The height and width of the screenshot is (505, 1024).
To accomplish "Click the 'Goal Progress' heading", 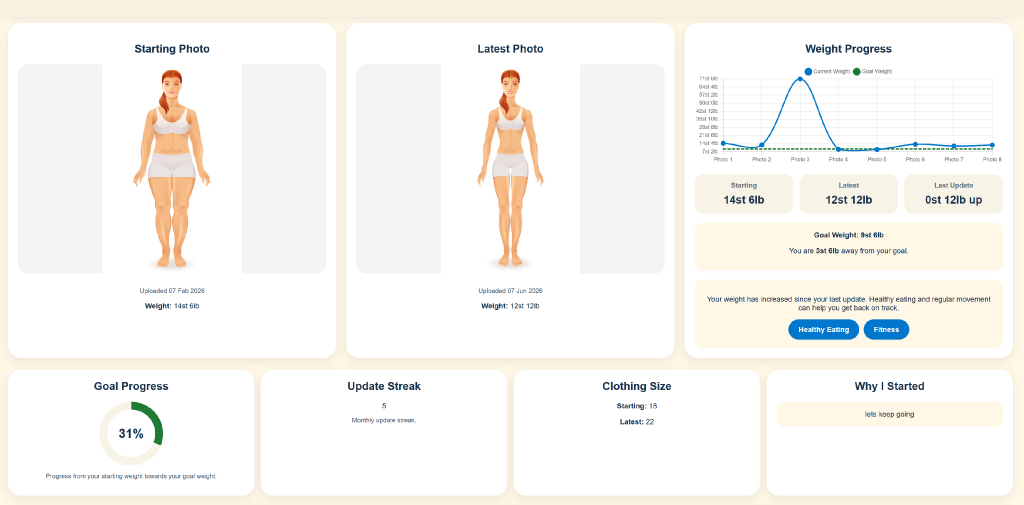I will point(131,386).
